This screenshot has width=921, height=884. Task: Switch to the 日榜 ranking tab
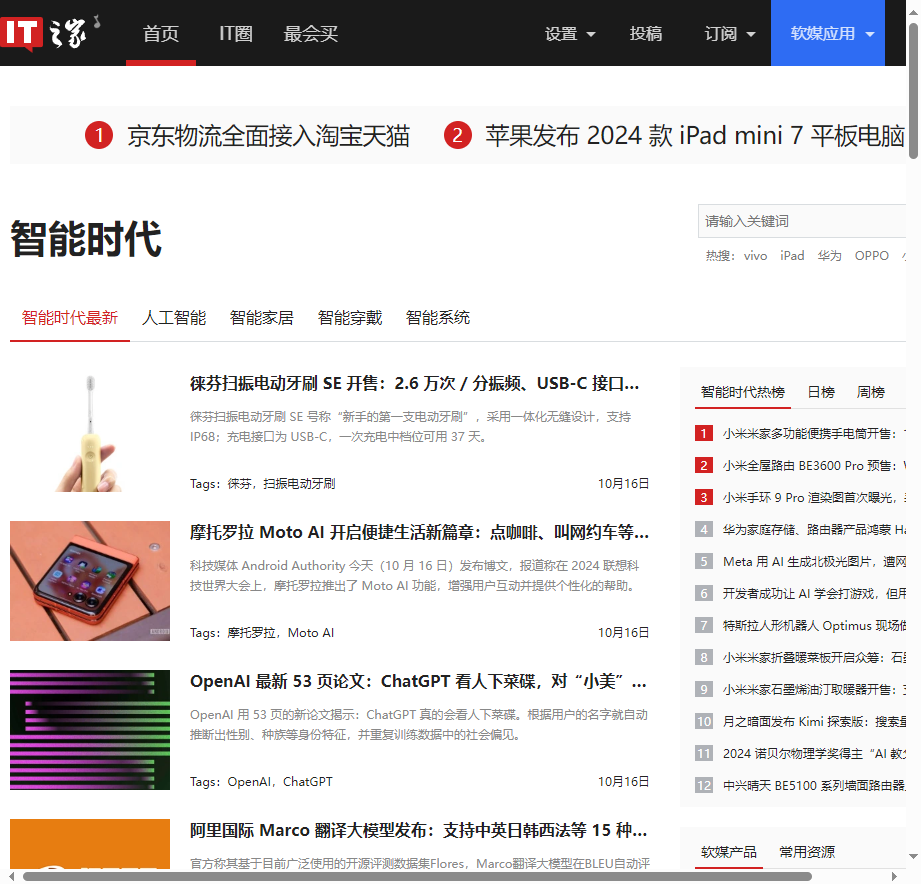coord(821,392)
